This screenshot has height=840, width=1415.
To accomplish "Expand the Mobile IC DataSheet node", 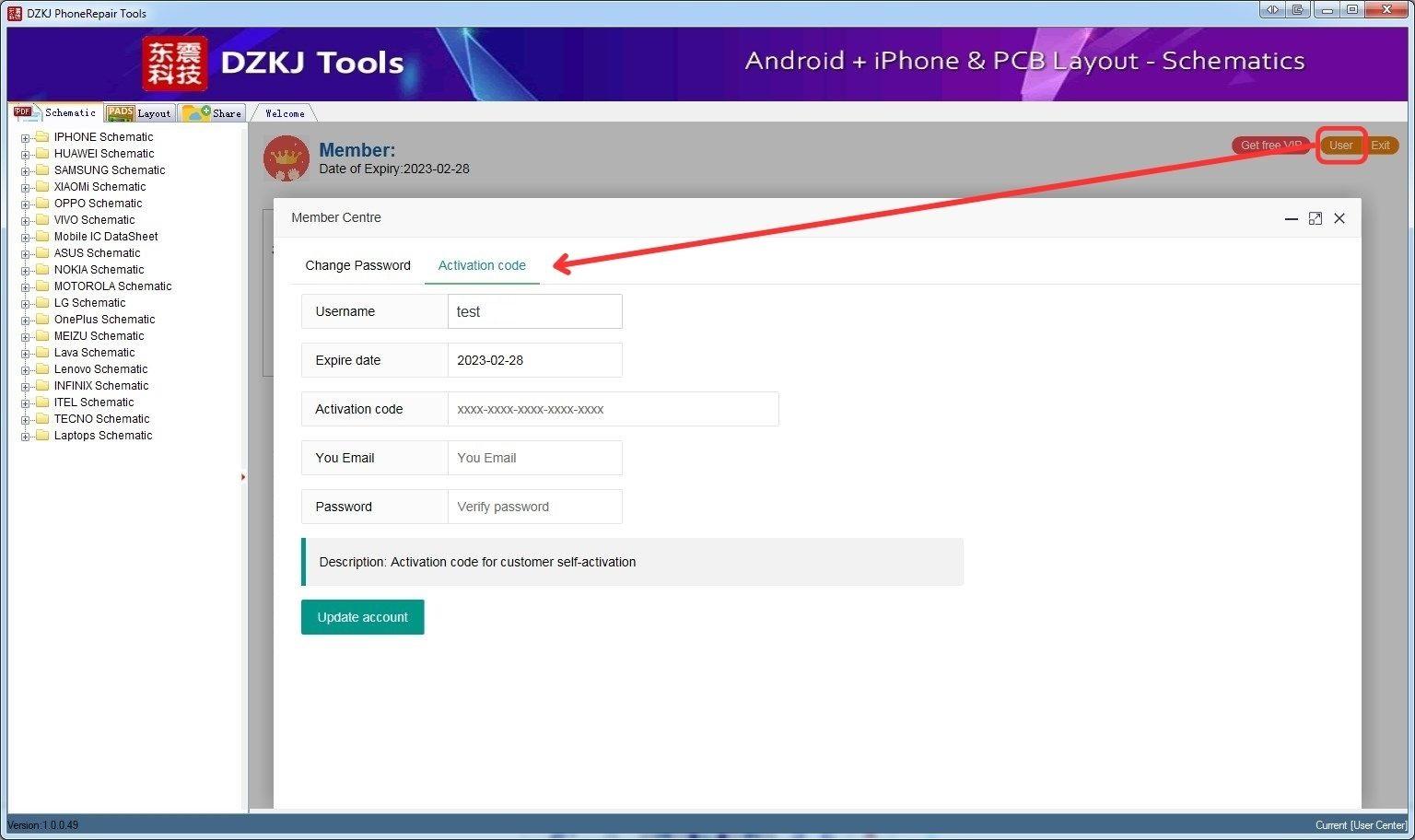I will (26, 238).
